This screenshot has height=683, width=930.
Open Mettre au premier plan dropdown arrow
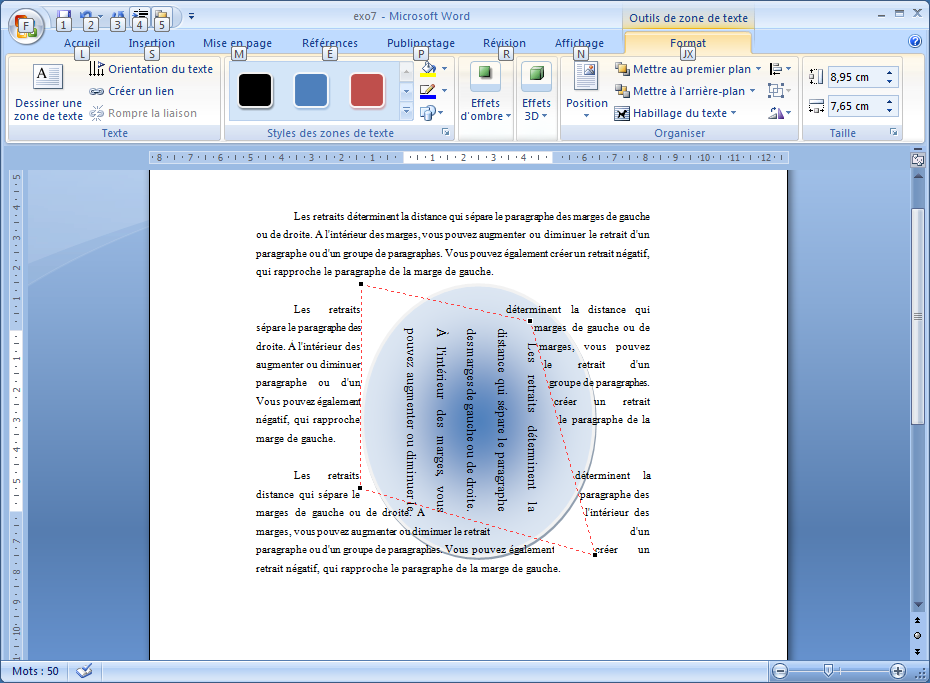point(758,69)
